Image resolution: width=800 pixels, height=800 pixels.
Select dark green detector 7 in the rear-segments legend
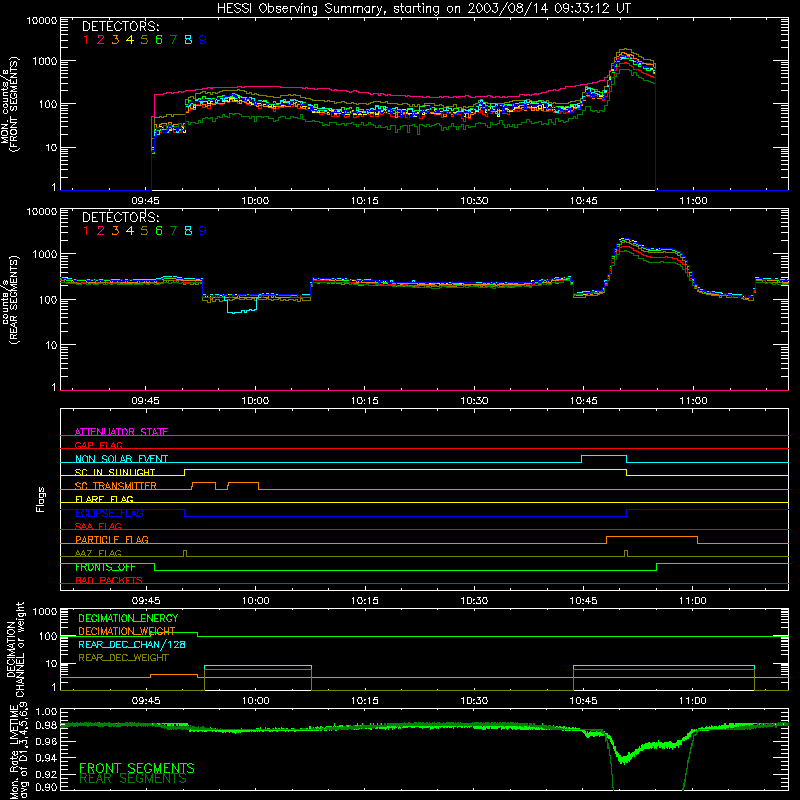(x=173, y=231)
